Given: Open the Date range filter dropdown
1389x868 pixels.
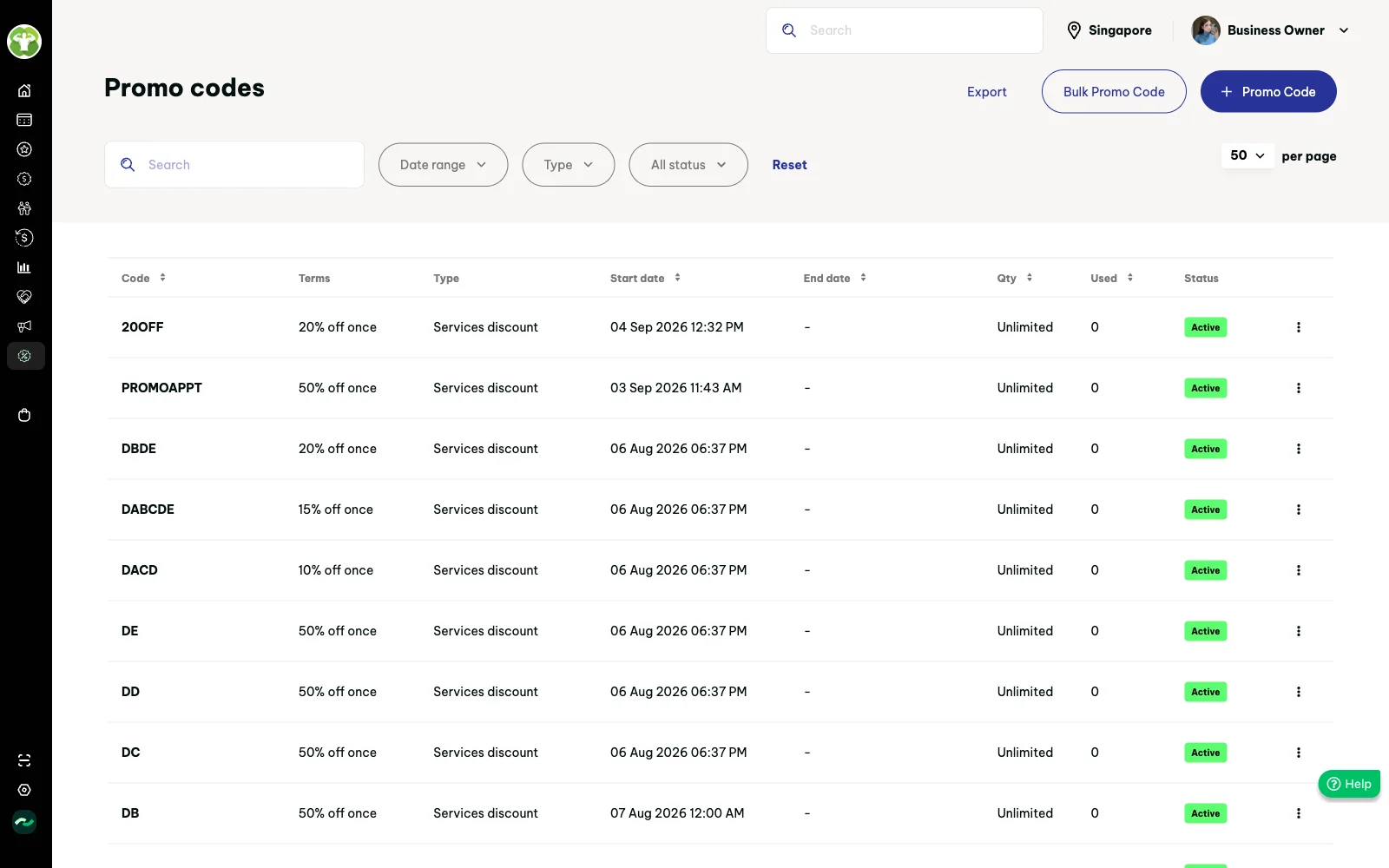Looking at the screenshot, I should click(x=443, y=165).
